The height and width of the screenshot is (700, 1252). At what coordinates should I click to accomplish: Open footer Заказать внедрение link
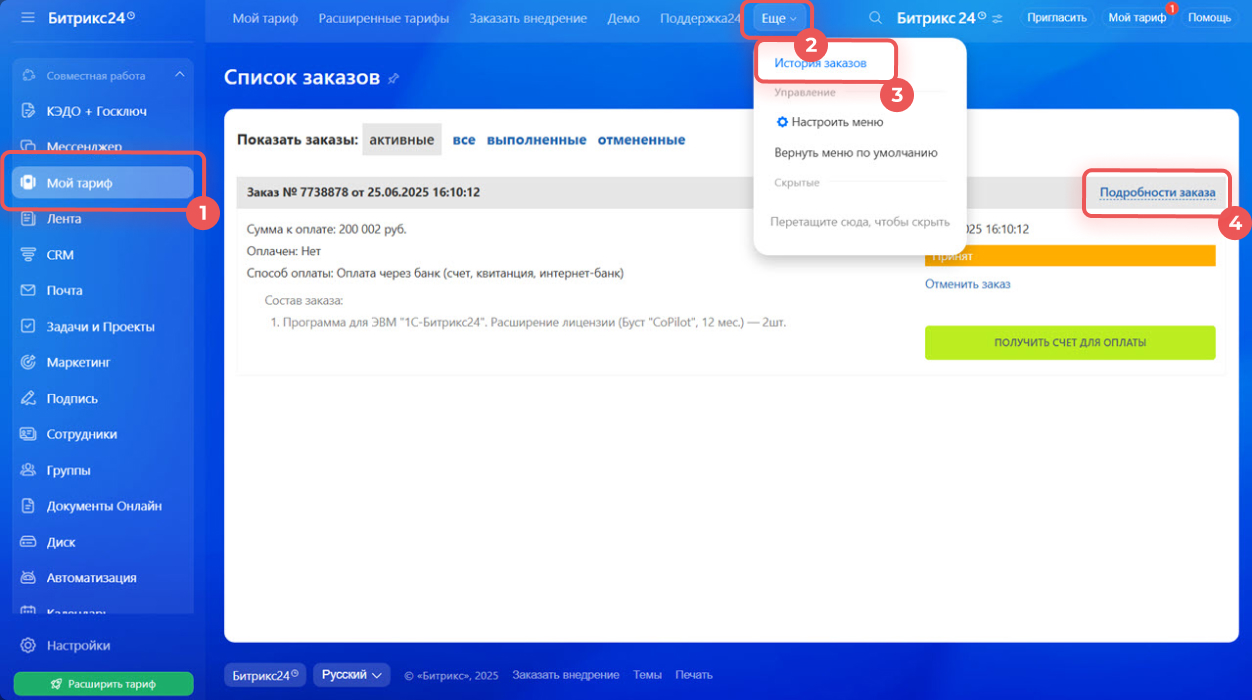coord(565,675)
